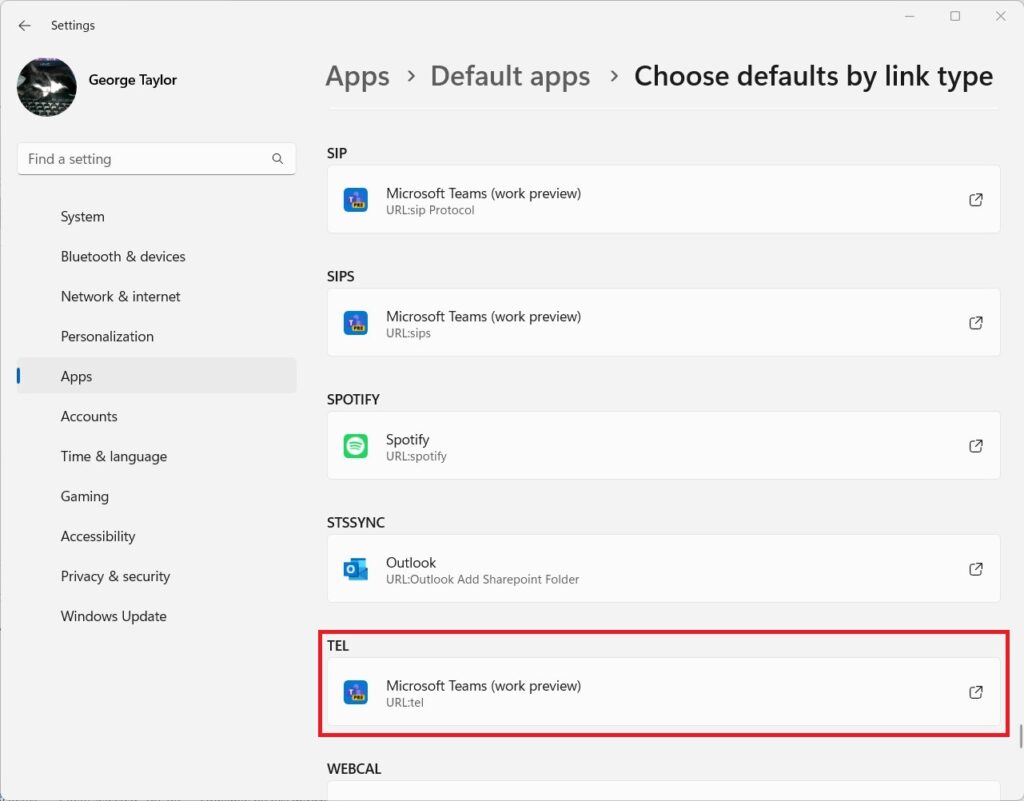Image resolution: width=1024 pixels, height=801 pixels.
Task: Change SPOTIFY default Spotify card
Action: [x=664, y=445]
